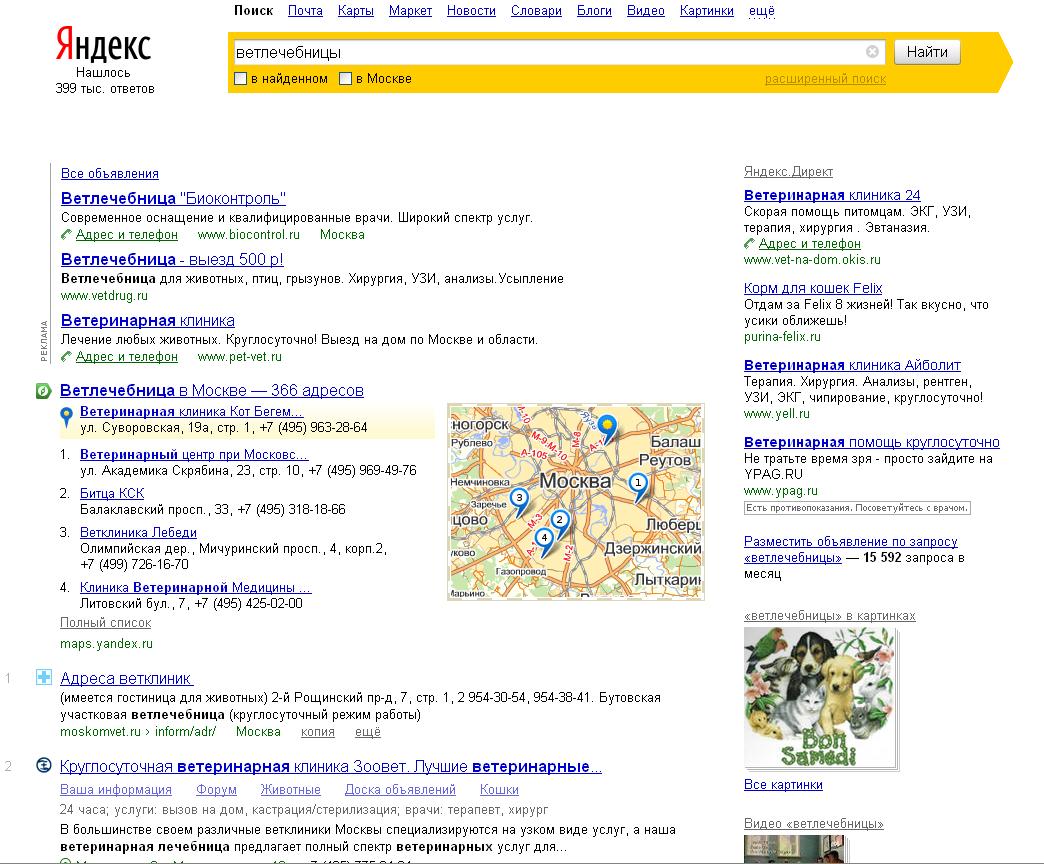Click the Найти search button
This screenshot has height=864, width=1044.
coord(927,52)
